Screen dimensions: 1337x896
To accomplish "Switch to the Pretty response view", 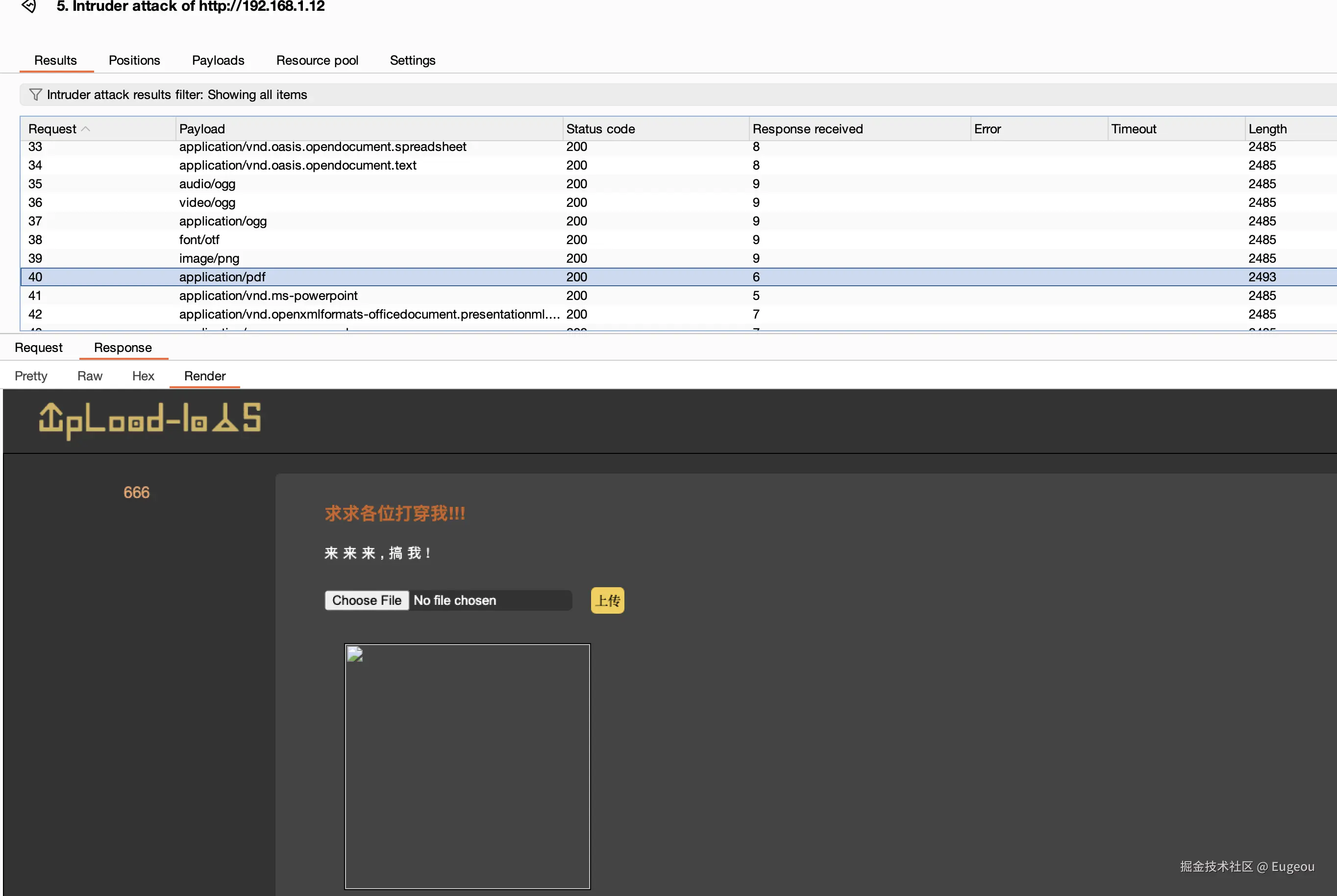I will [31, 376].
